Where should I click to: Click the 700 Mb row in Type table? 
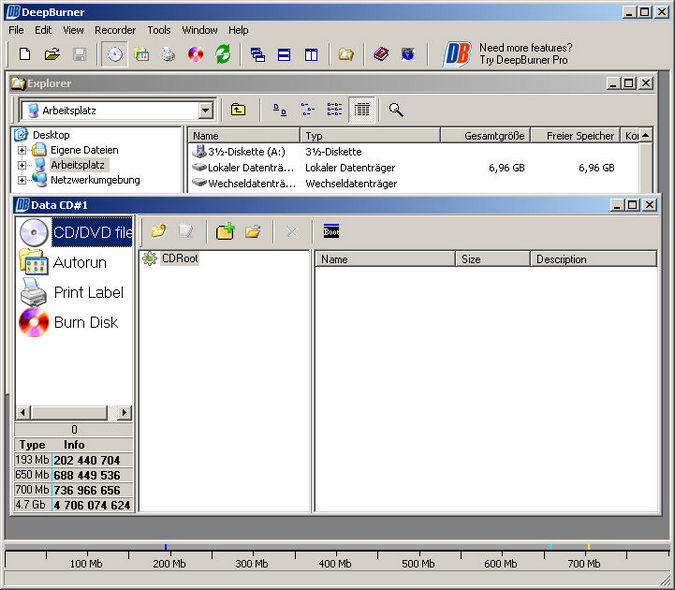(x=74, y=490)
